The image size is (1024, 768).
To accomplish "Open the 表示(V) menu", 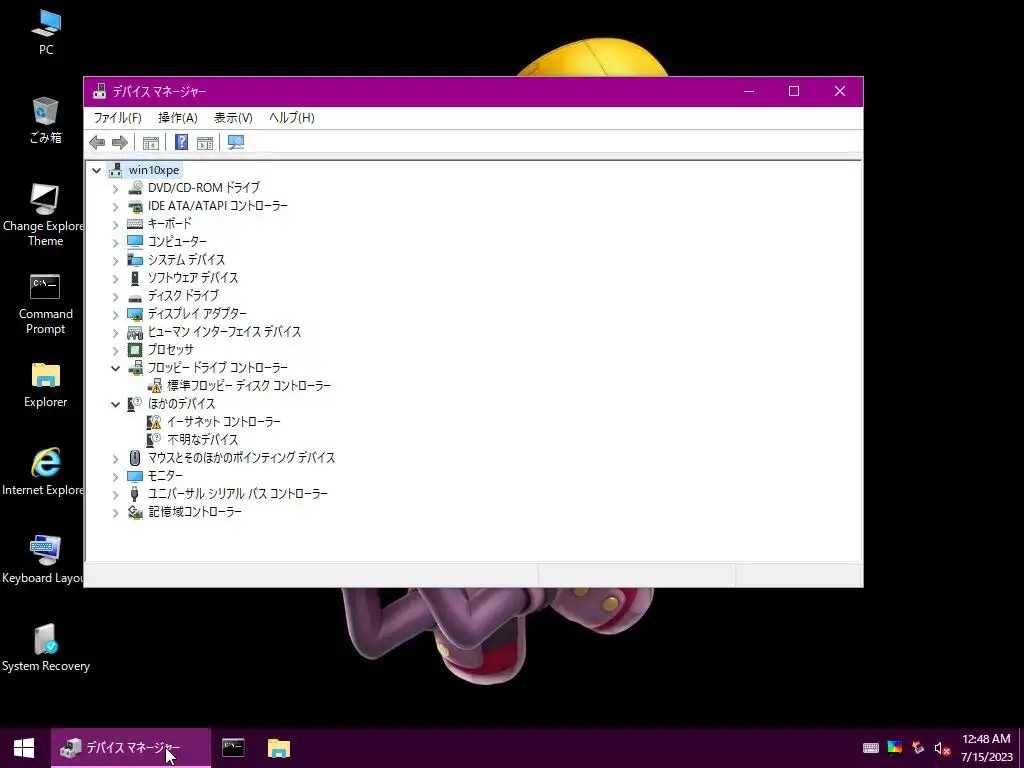I will (x=233, y=118).
